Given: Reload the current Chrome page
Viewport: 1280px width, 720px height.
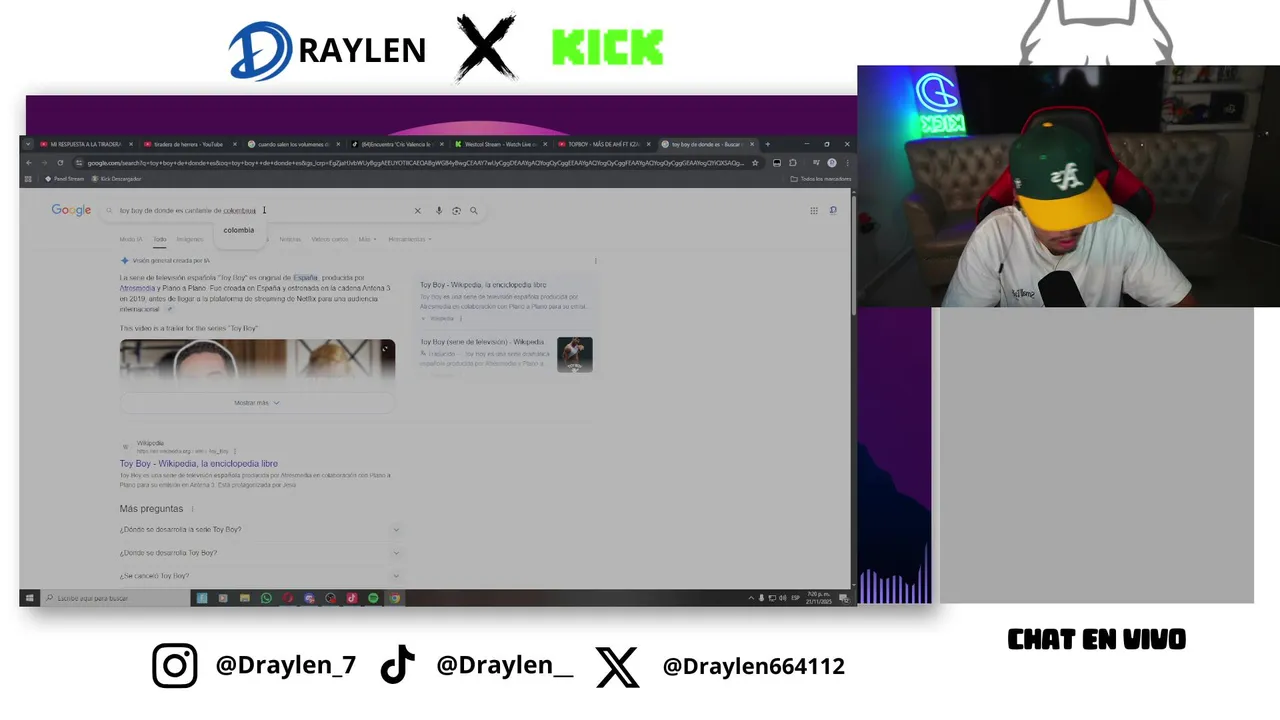Looking at the screenshot, I should 60,163.
